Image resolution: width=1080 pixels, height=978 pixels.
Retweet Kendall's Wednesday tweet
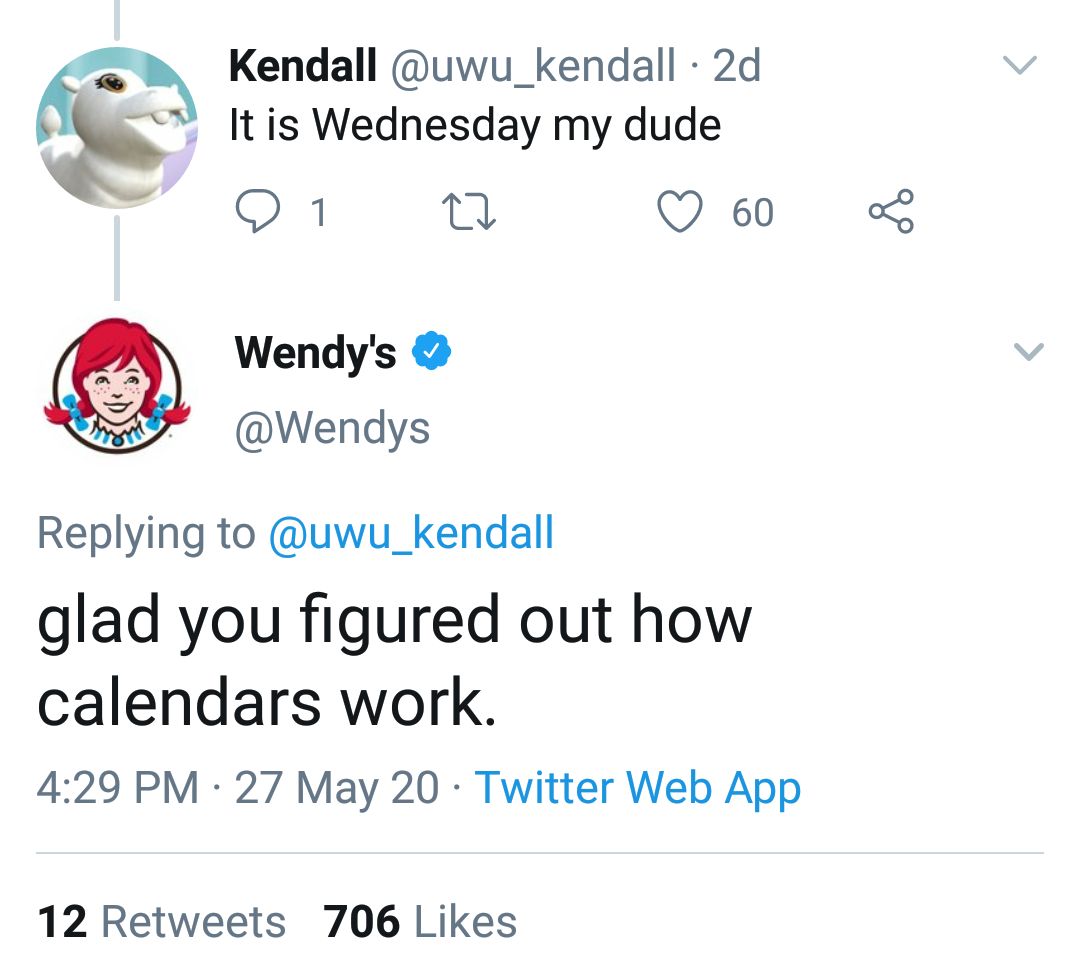468,212
